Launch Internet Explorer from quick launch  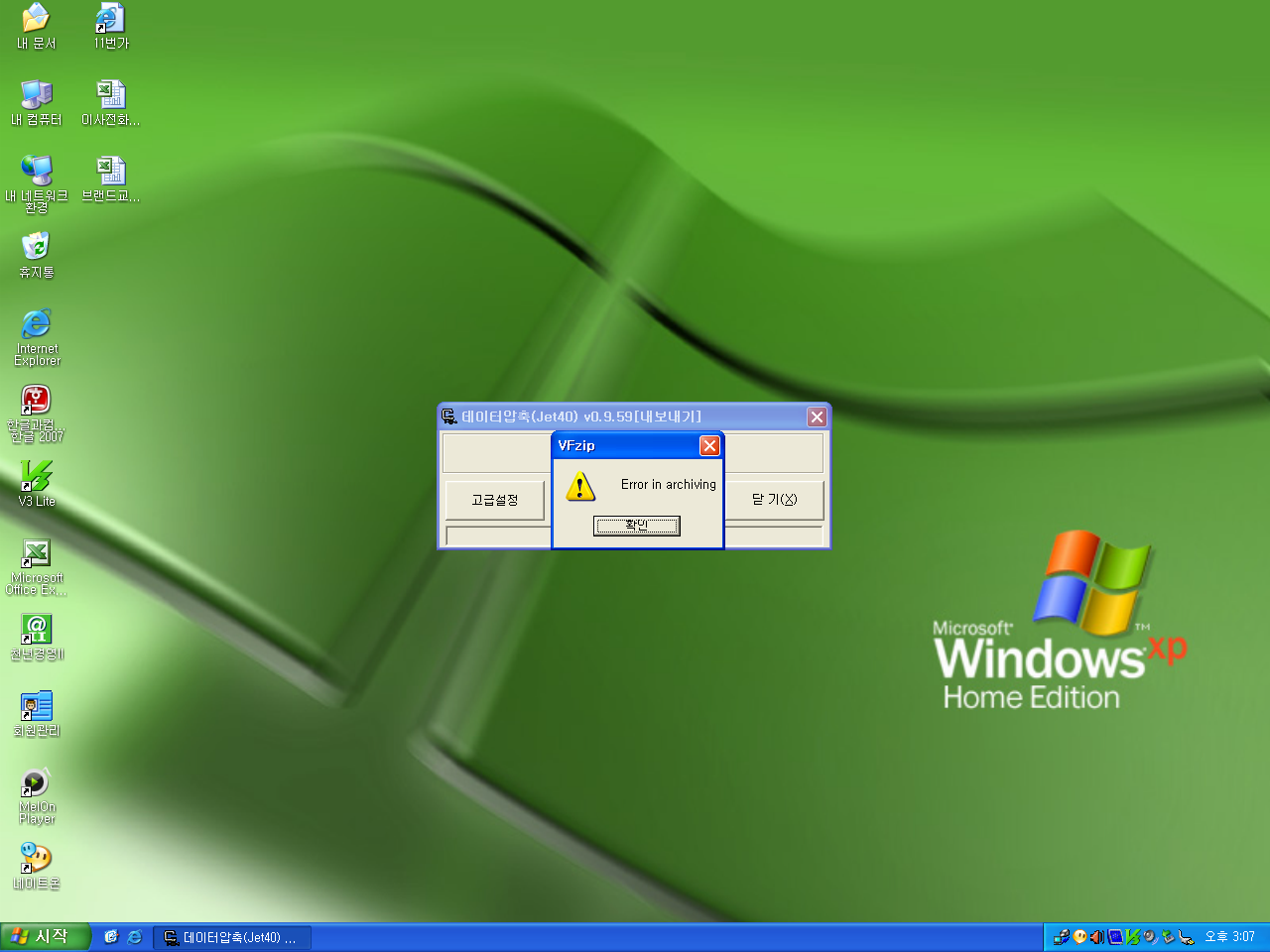(x=134, y=937)
